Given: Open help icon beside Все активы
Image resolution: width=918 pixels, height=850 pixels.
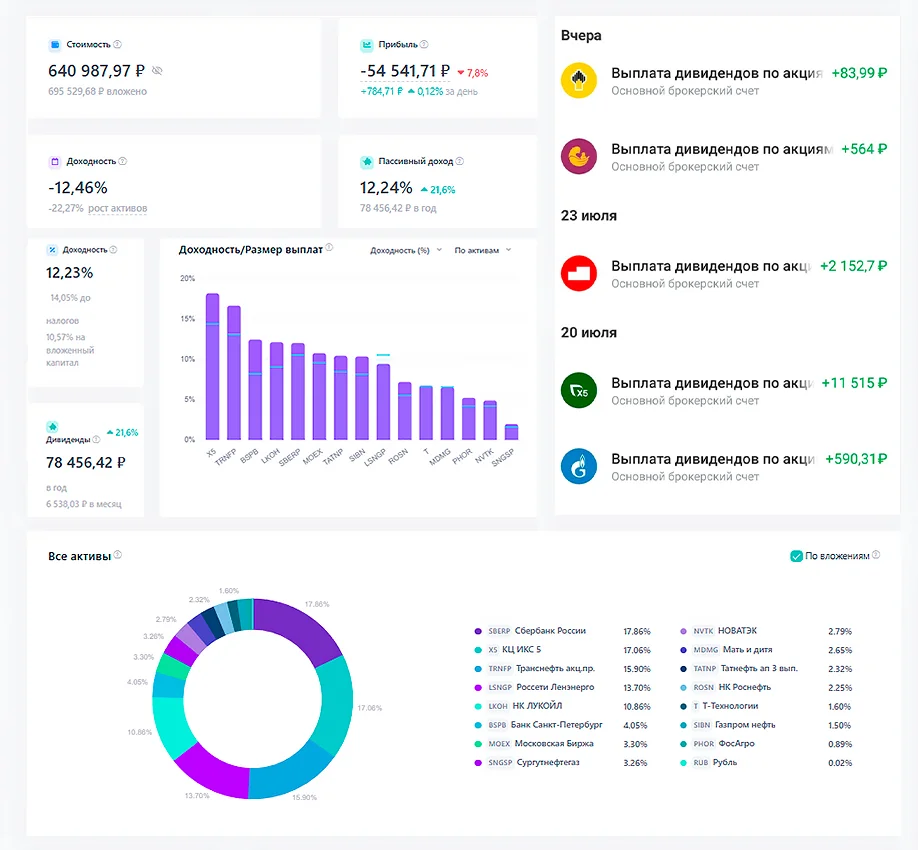Looking at the screenshot, I should click(118, 554).
